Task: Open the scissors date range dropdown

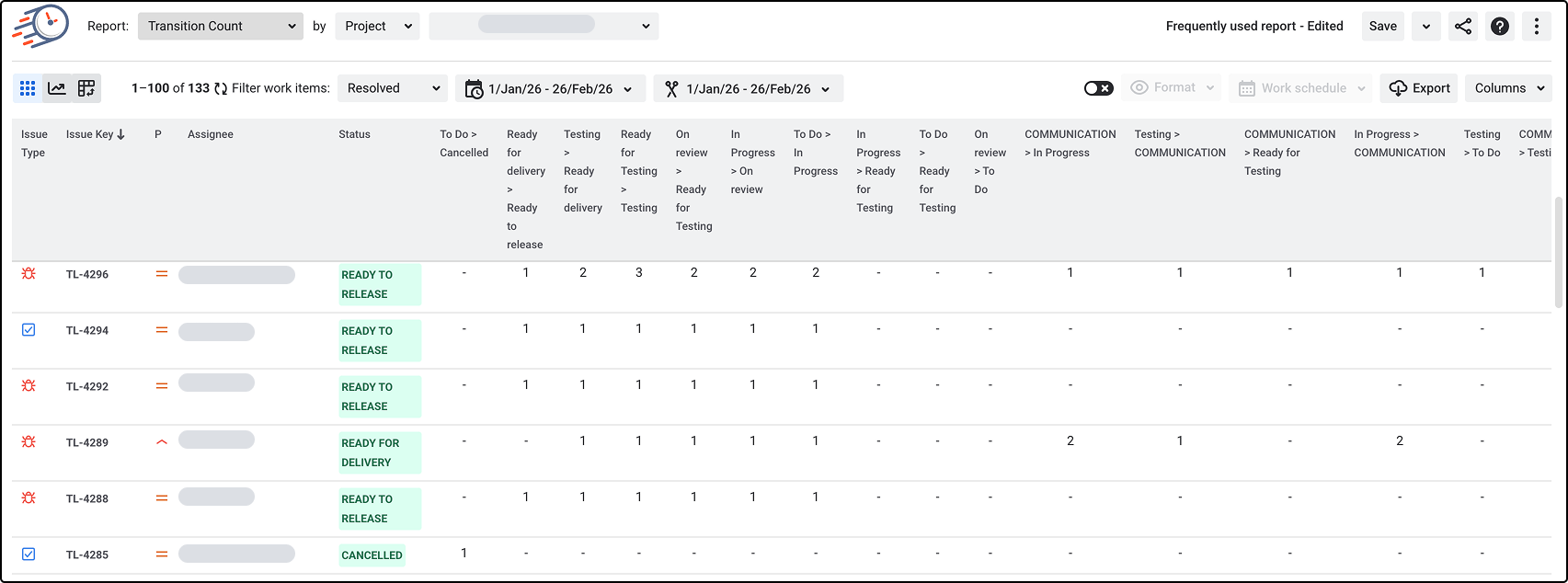Action: click(749, 88)
